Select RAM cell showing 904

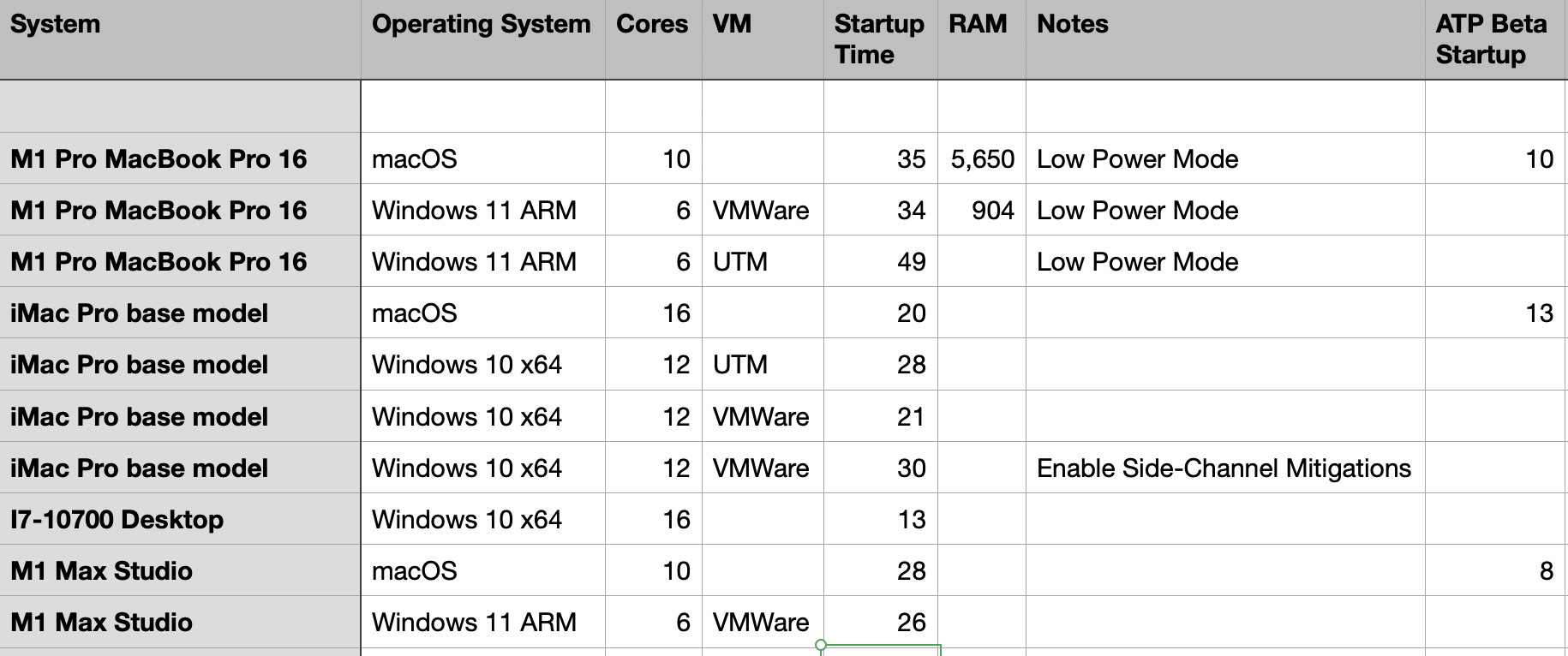[982, 210]
